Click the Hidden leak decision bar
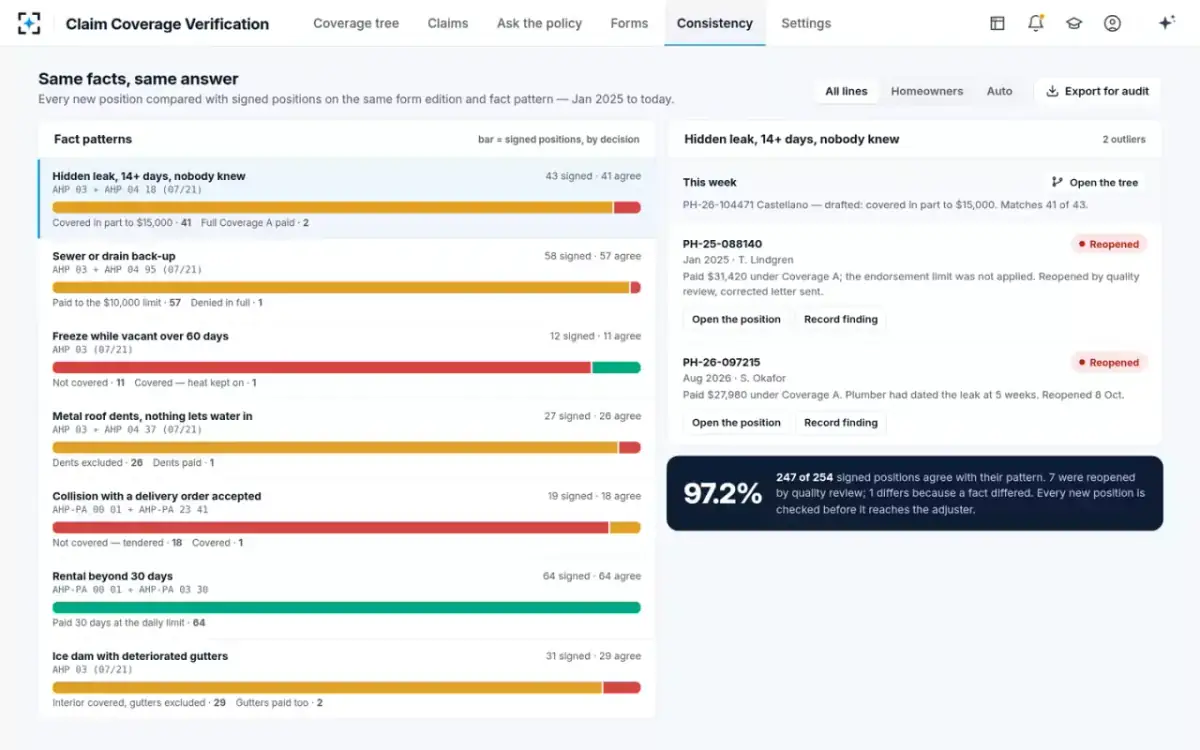 [x=346, y=208]
